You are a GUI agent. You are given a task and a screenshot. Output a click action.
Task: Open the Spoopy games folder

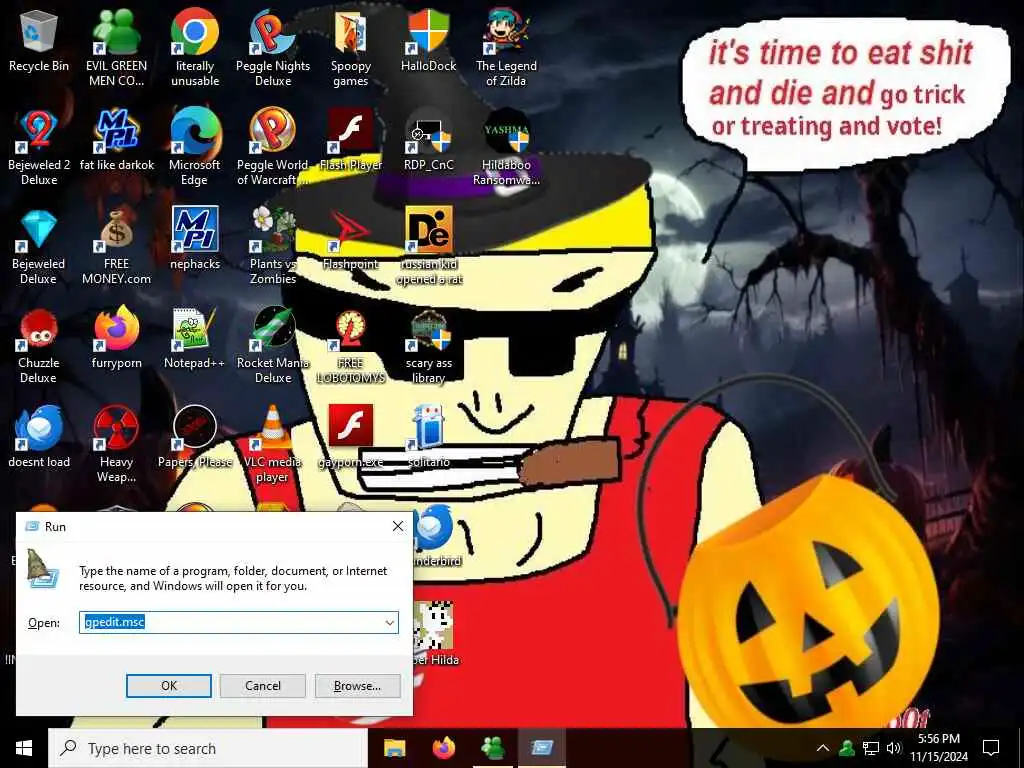(351, 48)
